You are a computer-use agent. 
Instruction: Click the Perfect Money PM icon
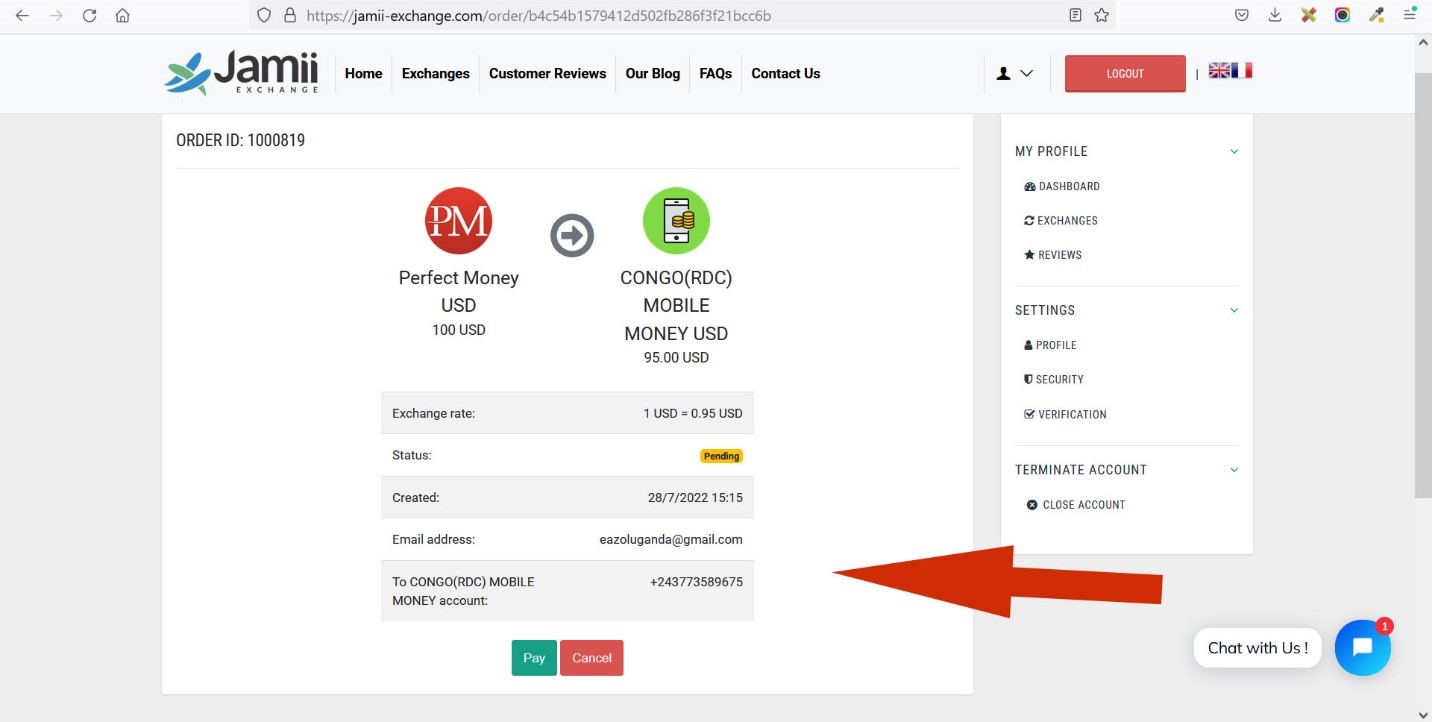click(459, 220)
